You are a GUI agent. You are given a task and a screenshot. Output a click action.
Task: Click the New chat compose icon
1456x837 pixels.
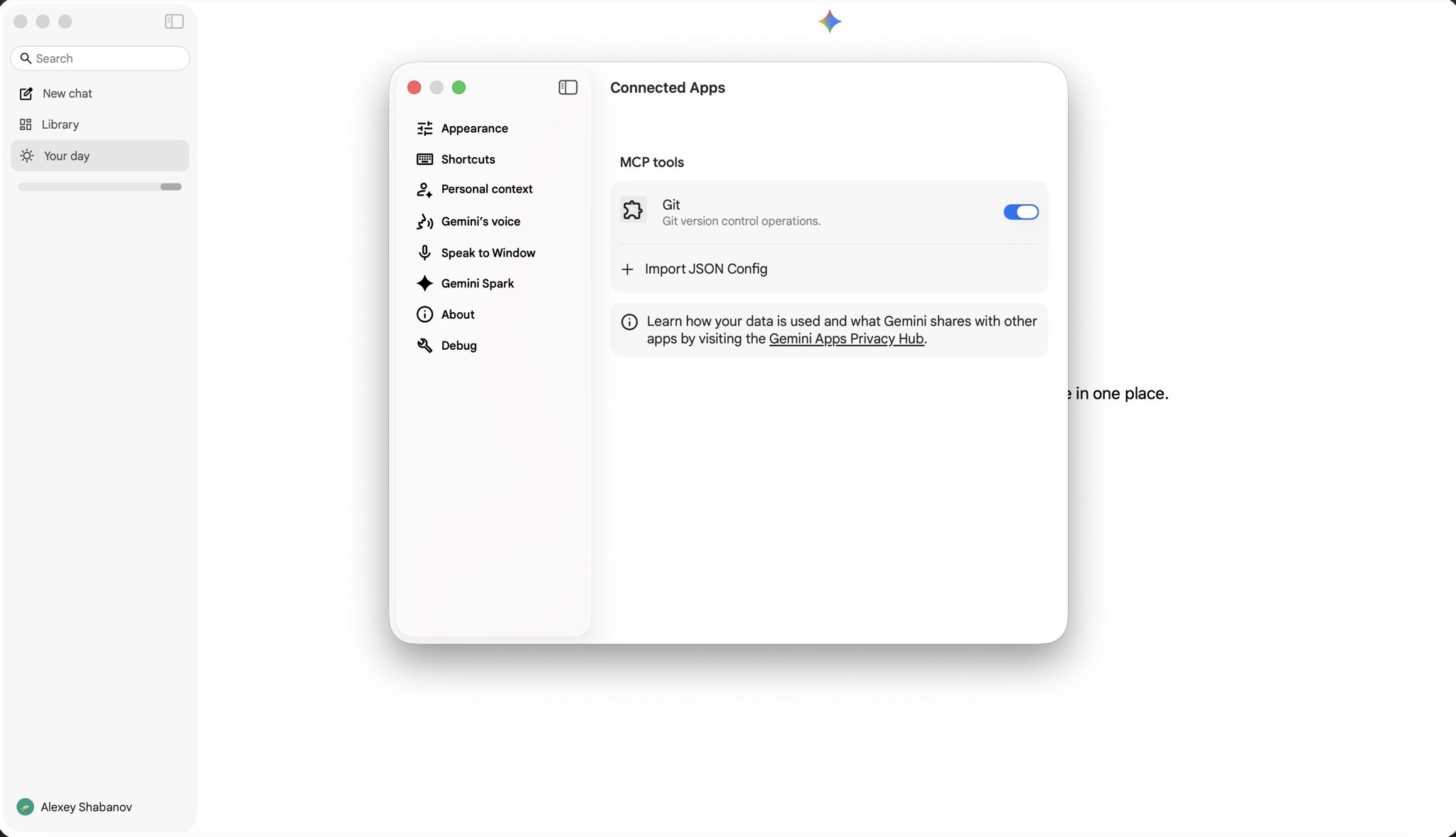pos(26,94)
